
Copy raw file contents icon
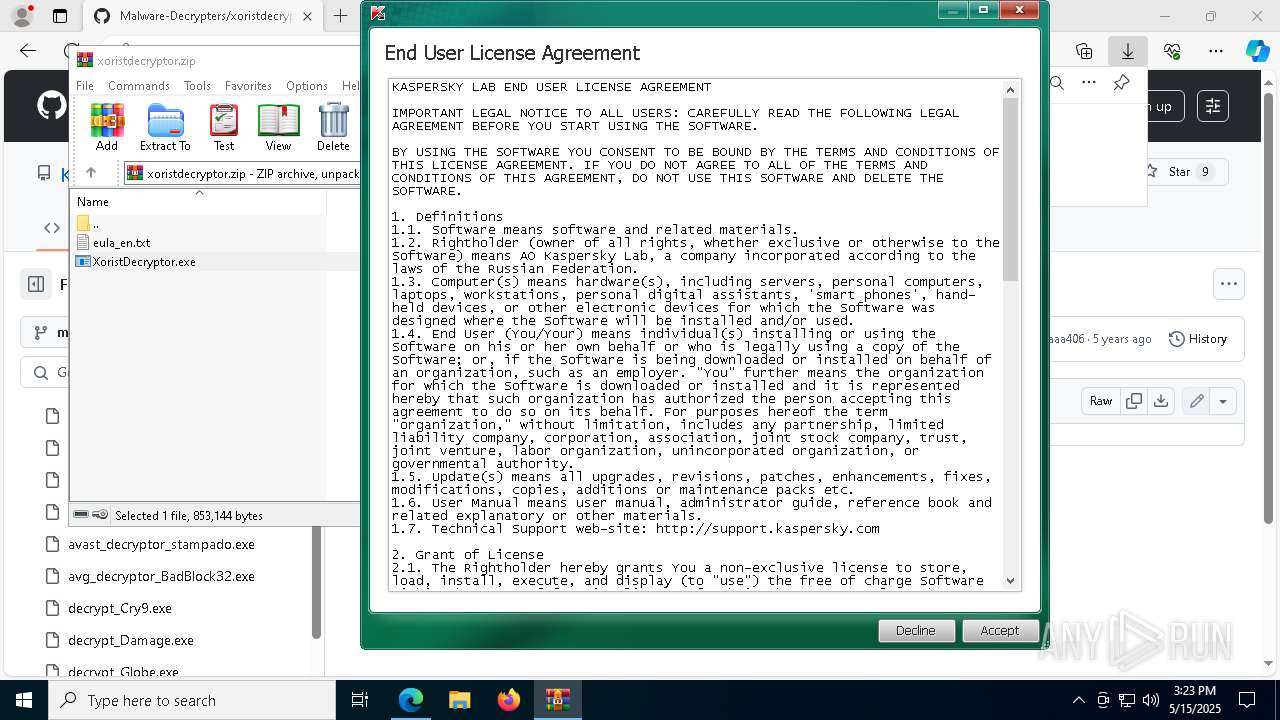pos(1134,401)
